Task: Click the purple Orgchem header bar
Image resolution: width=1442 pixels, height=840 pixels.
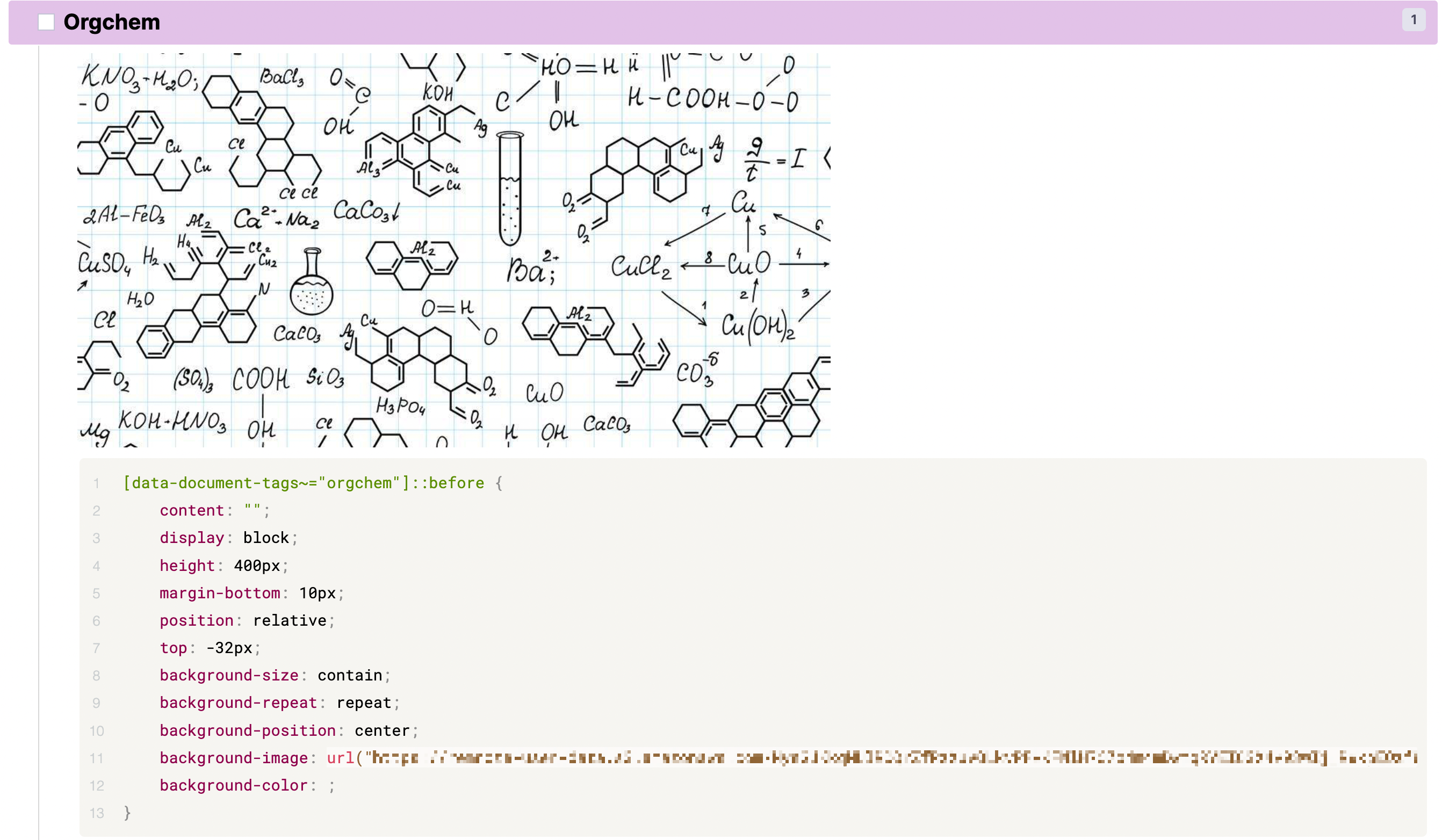Action: 744,23
